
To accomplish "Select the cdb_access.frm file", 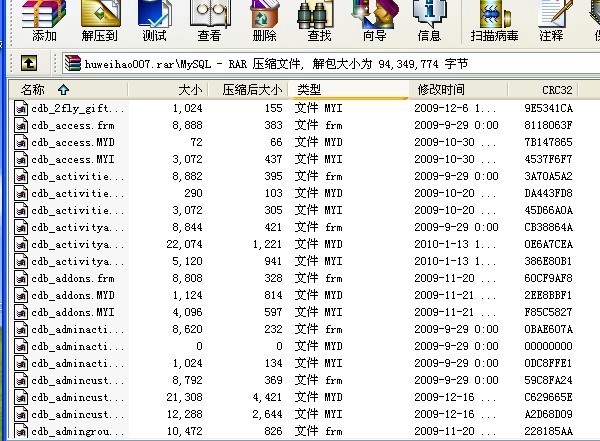I will pos(73,126).
